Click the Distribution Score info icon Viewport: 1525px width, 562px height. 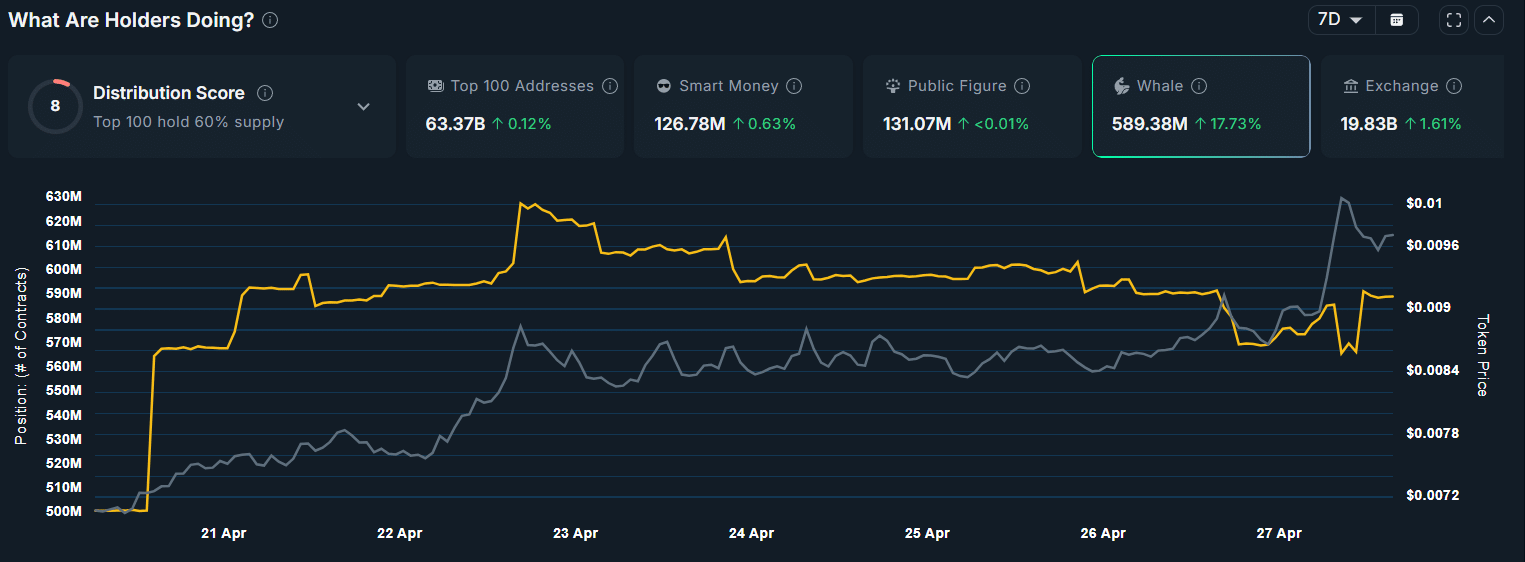[265, 93]
